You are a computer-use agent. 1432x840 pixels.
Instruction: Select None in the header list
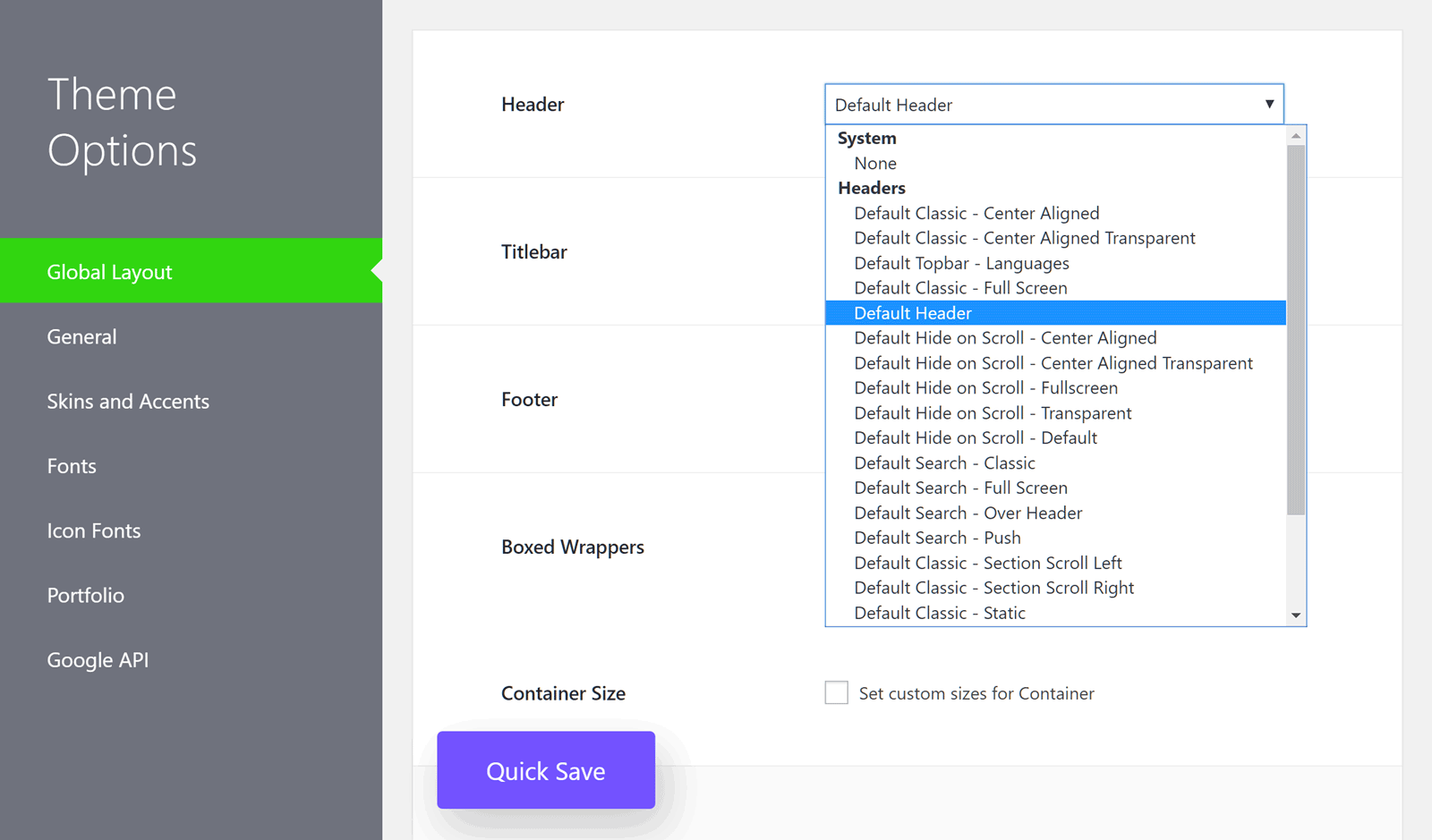(x=875, y=164)
